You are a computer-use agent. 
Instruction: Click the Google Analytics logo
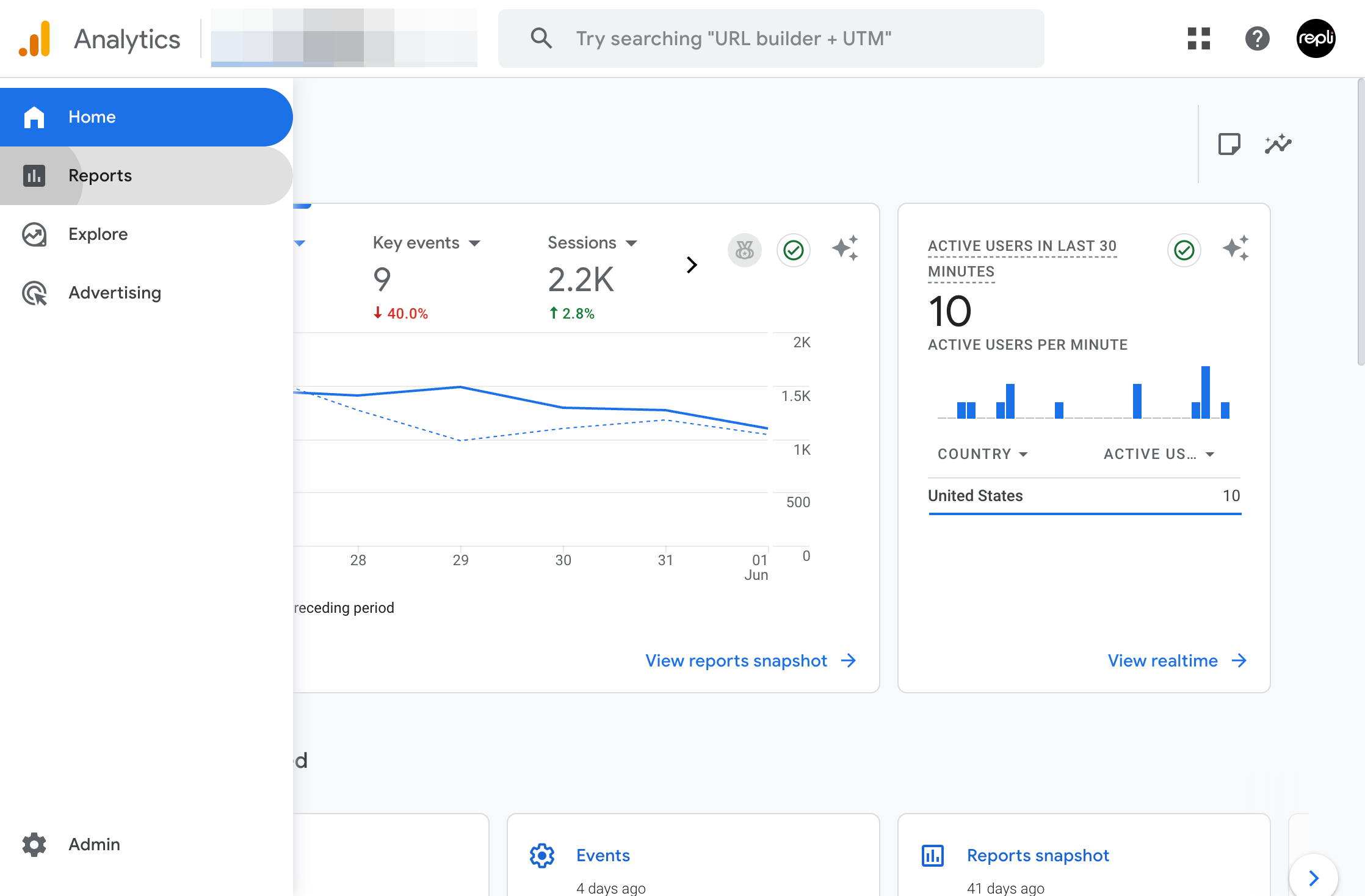pyautogui.click(x=35, y=38)
